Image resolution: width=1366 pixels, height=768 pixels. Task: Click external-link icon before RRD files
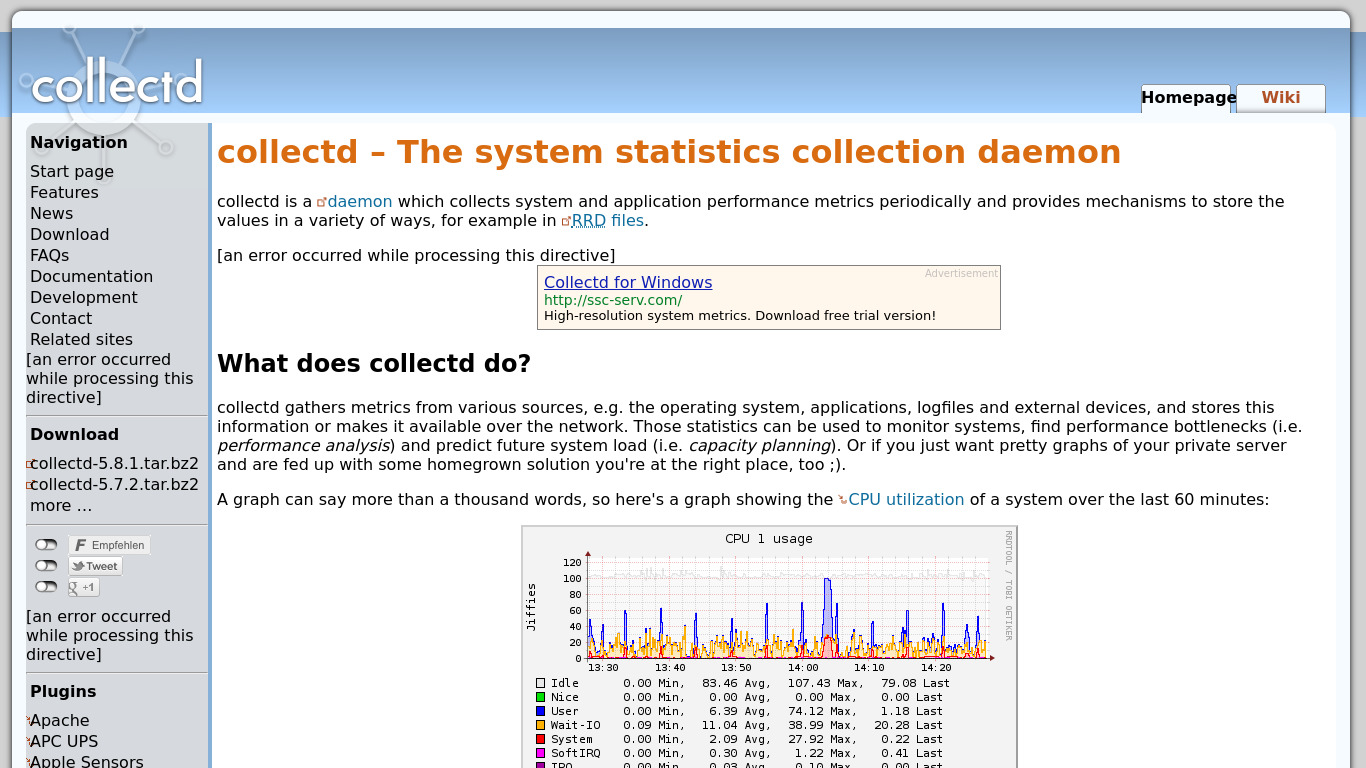[x=566, y=221]
